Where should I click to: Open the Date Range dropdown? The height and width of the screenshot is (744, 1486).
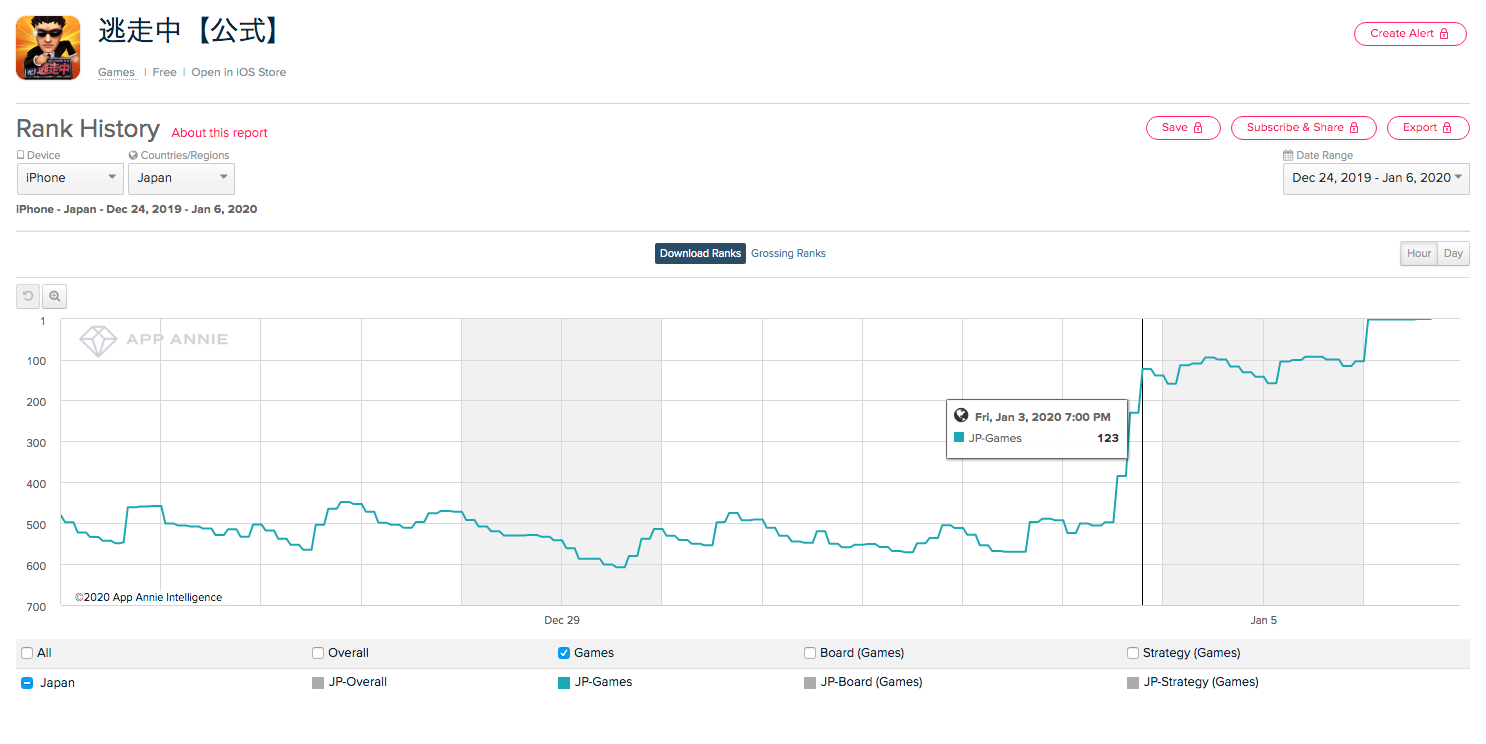pos(1376,178)
